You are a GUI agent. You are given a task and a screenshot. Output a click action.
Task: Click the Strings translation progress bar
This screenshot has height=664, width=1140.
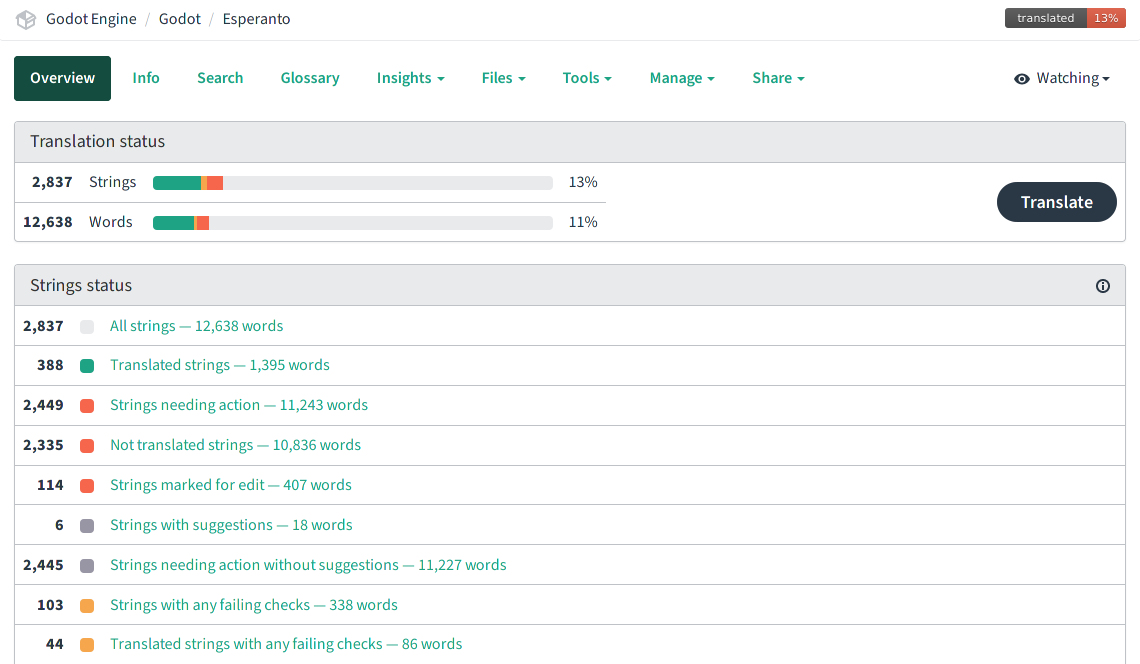point(352,183)
